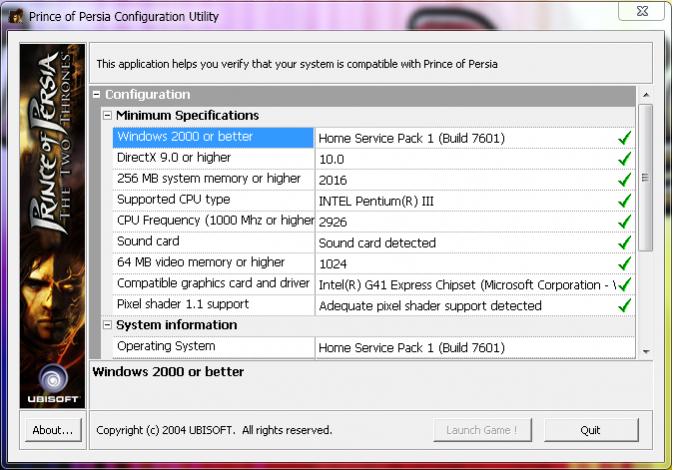
Task: Click green checkmark for Windows 2000 or better row
Action: (x=625, y=138)
